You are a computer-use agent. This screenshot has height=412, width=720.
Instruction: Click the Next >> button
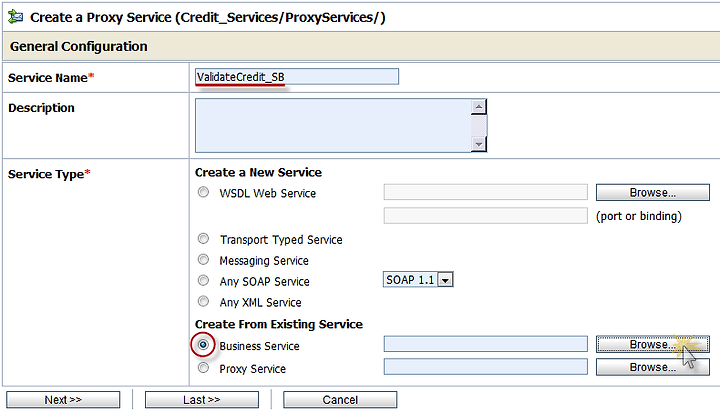click(x=63, y=400)
